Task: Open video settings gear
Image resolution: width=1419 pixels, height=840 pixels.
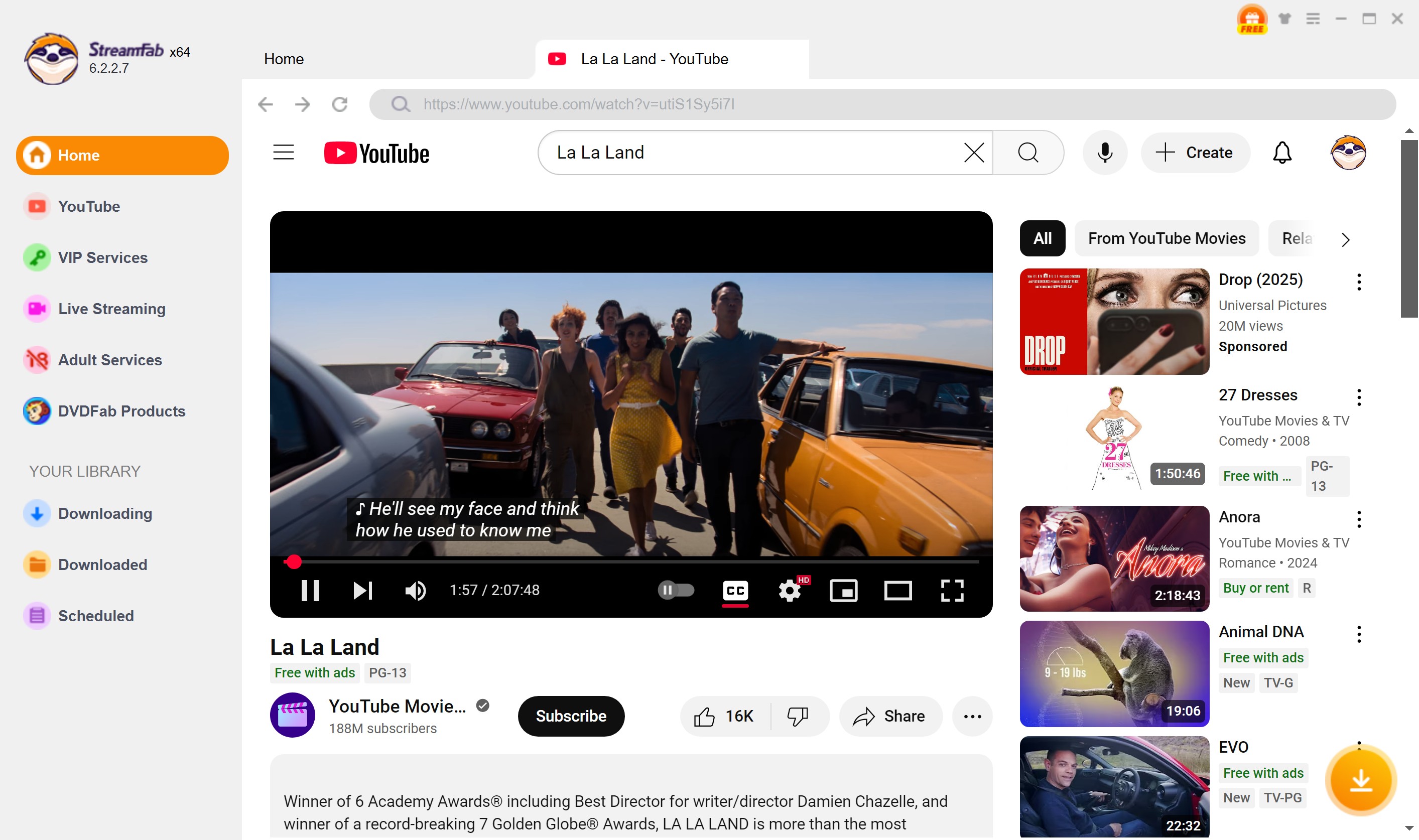Action: click(x=790, y=591)
